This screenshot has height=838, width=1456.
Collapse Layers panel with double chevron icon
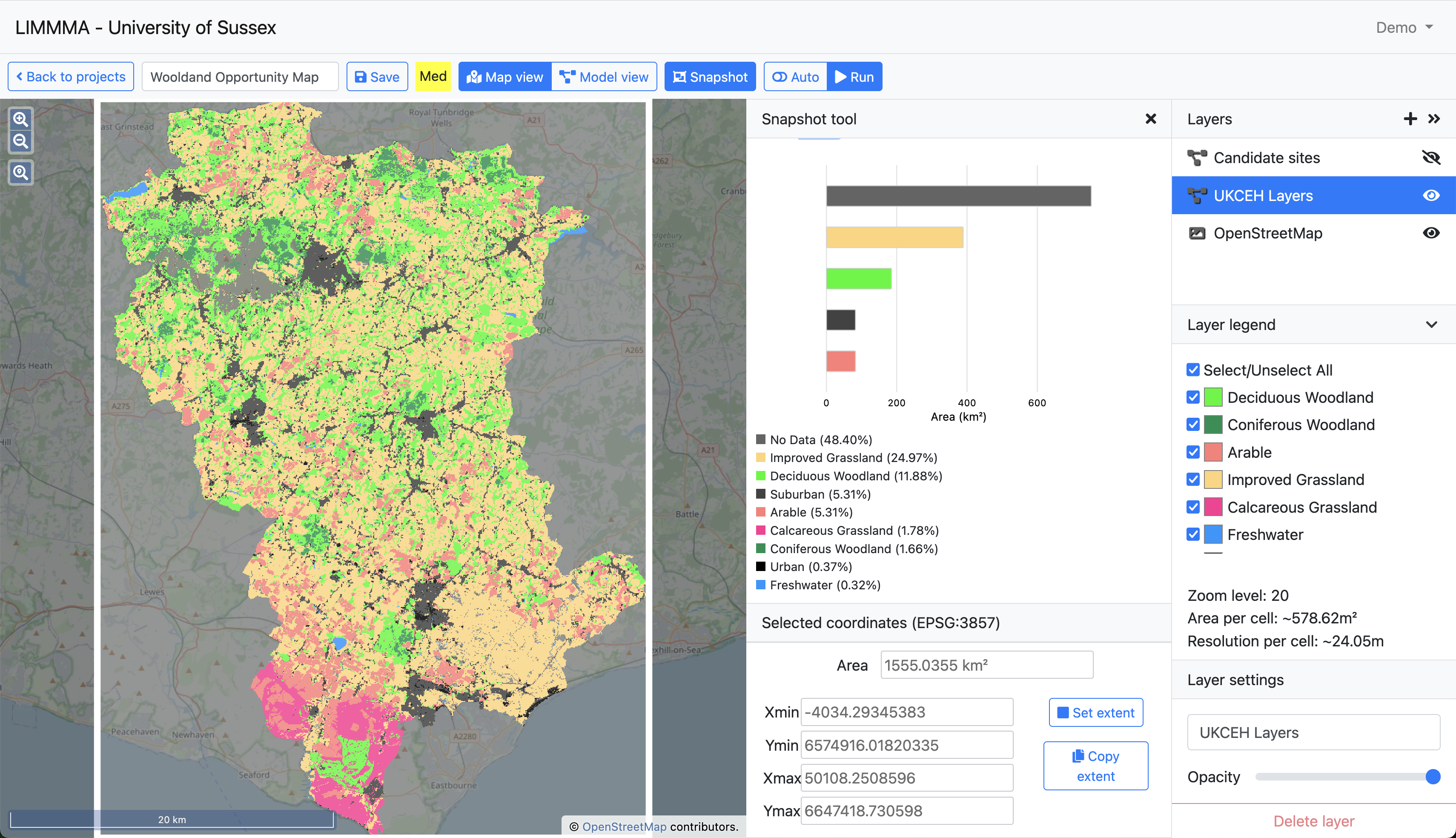tap(1434, 118)
